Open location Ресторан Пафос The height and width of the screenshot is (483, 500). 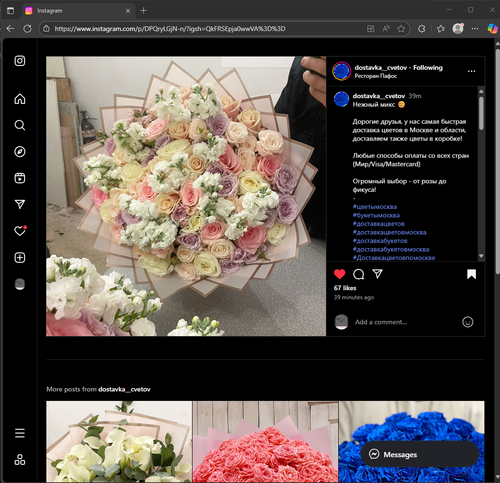[376, 76]
